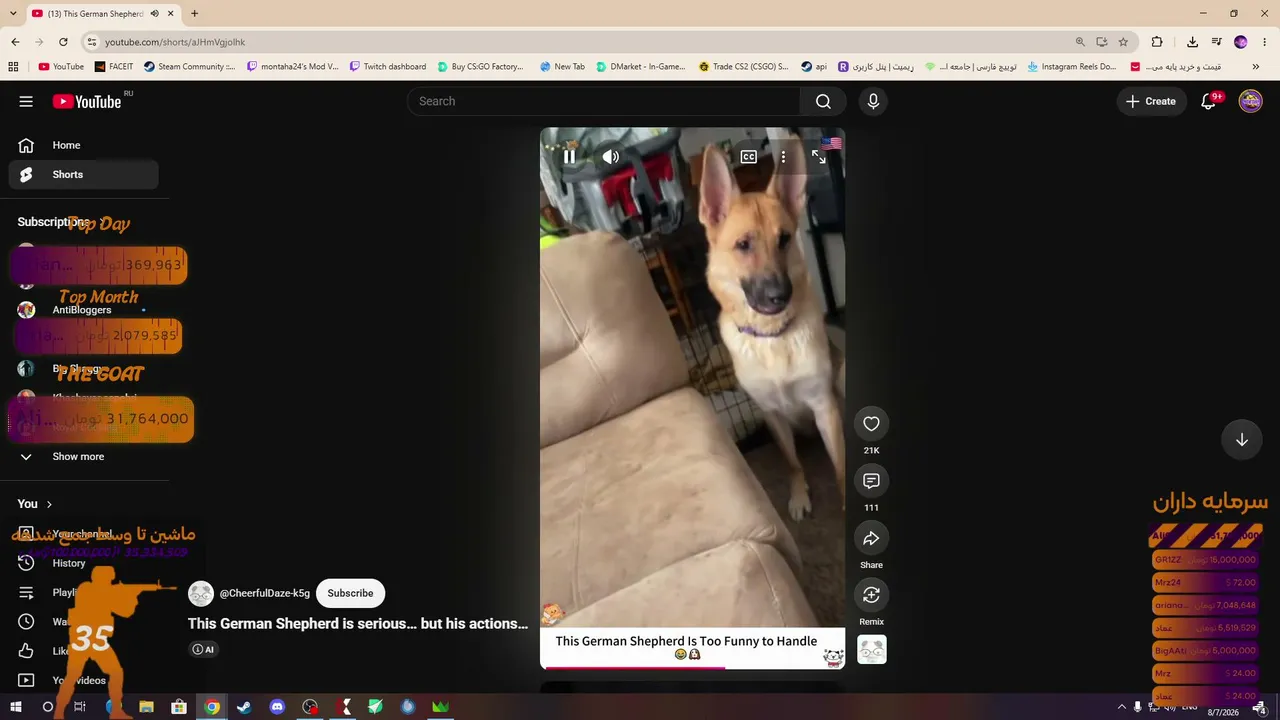Viewport: 1280px width, 720px height.
Task: Click the search magnifier button
Action: (823, 101)
